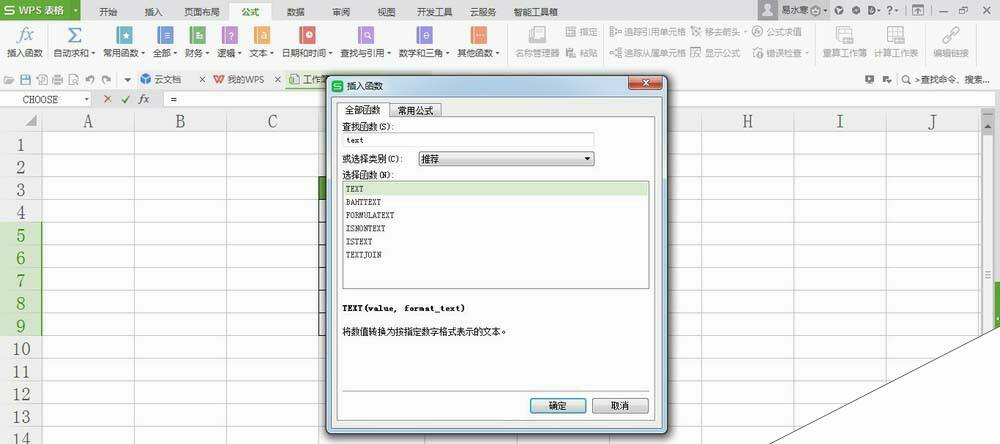Image resolution: width=1000 pixels, height=444 pixels.
Task: Click the print icon in quick toolbar
Action: 57,80
